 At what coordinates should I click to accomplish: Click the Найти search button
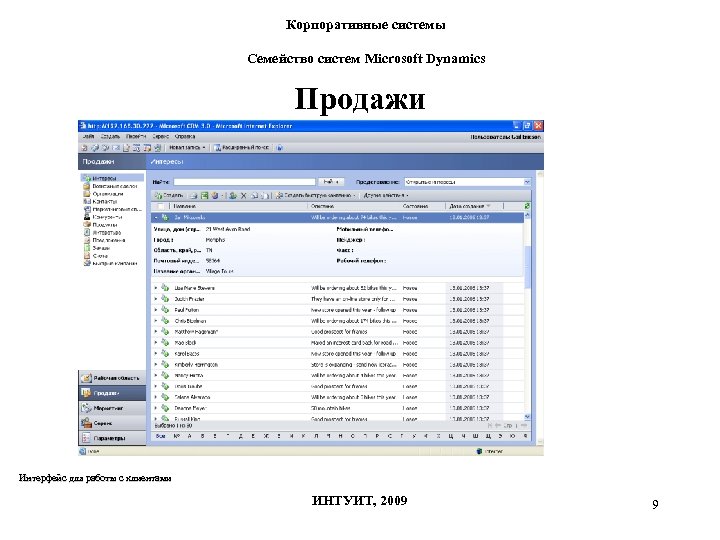pos(331,182)
